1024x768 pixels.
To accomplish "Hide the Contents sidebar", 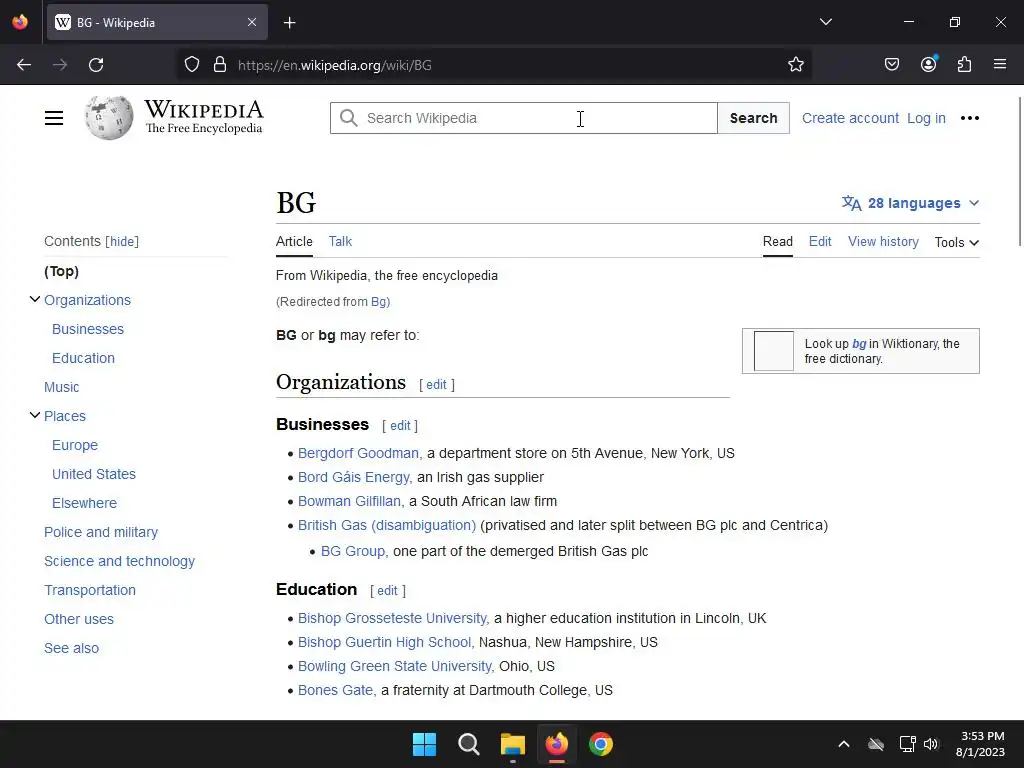I will point(122,242).
